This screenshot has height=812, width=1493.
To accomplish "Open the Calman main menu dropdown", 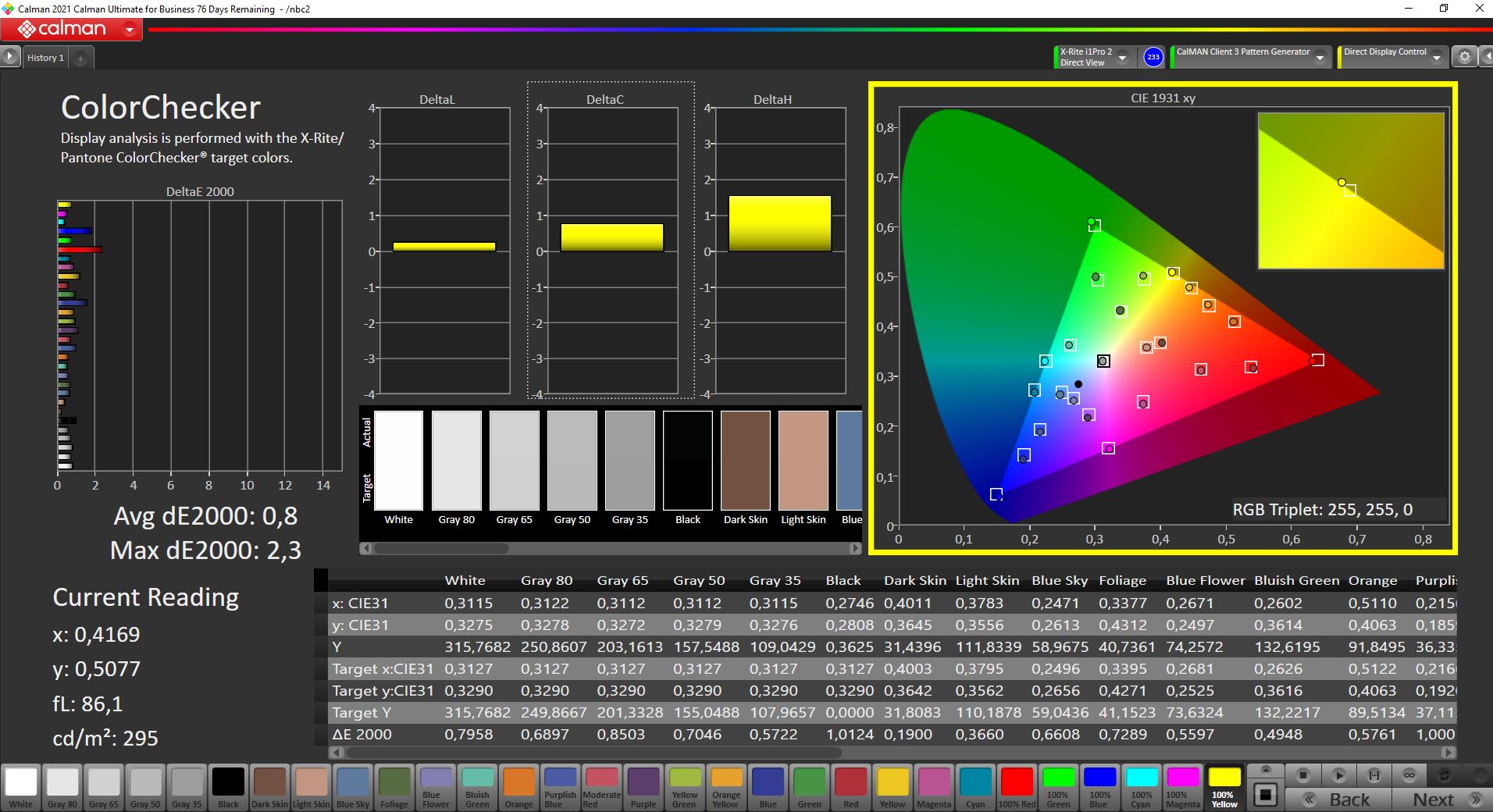I will (x=130, y=30).
